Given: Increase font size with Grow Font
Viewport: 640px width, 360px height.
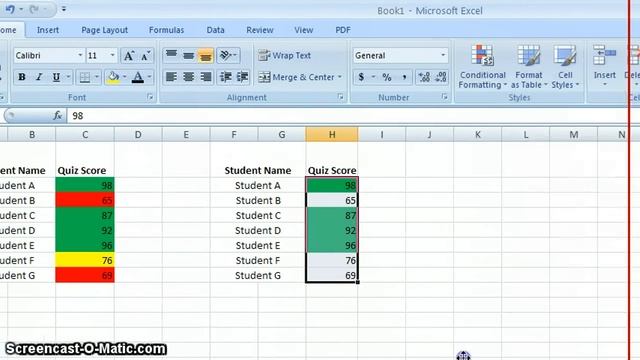Looking at the screenshot, I should click(129, 56).
